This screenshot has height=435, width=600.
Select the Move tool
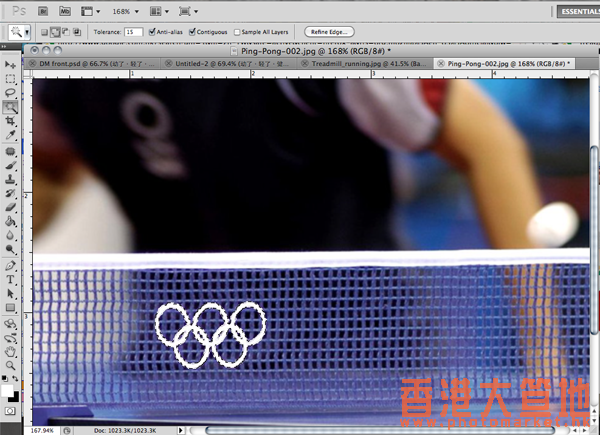coord(10,65)
